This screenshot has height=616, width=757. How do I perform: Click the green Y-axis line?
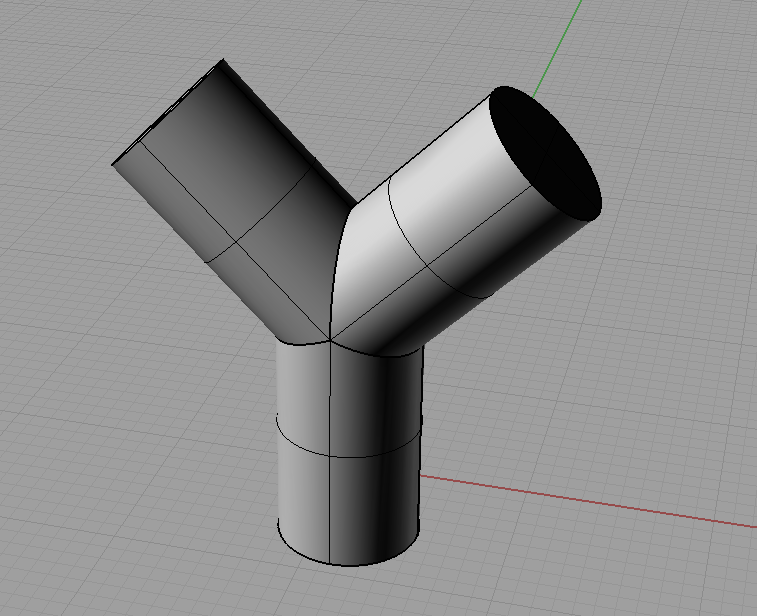[558, 48]
